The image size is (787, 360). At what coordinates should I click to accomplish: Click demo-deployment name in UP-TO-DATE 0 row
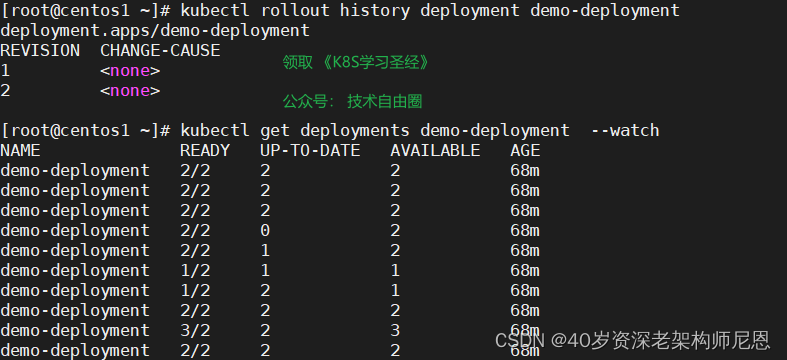(x=75, y=231)
